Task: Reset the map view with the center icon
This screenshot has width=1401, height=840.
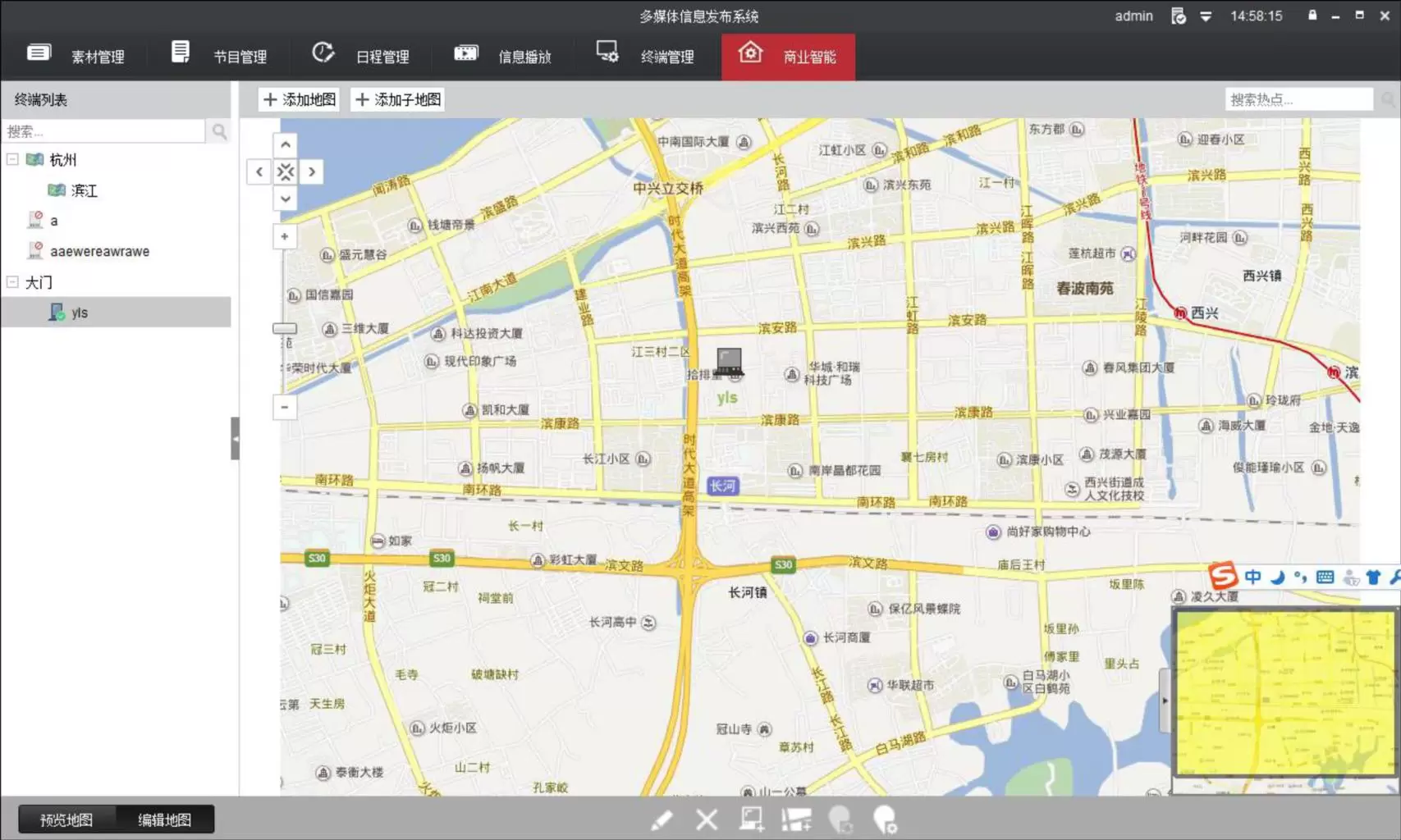Action: coord(285,172)
